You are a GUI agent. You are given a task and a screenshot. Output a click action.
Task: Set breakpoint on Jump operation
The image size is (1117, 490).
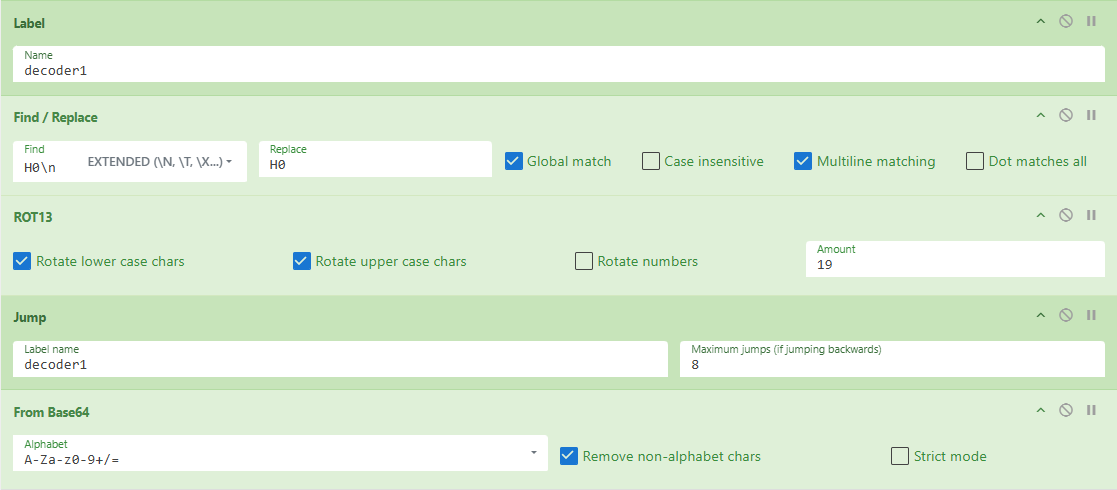coord(1091,316)
